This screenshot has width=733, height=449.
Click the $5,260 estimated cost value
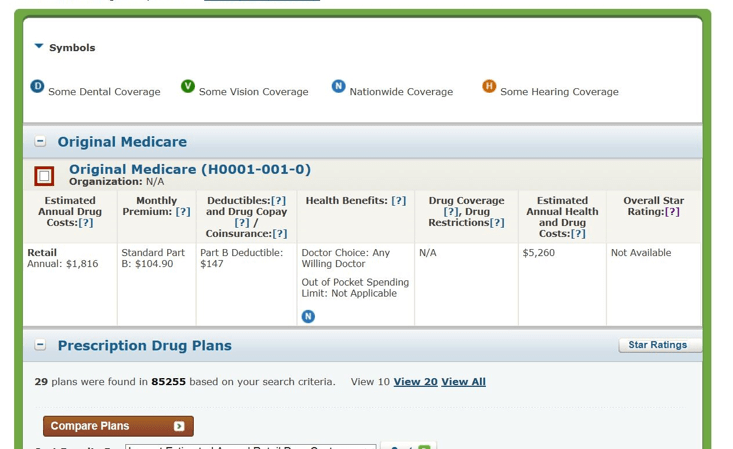coord(539,253)
